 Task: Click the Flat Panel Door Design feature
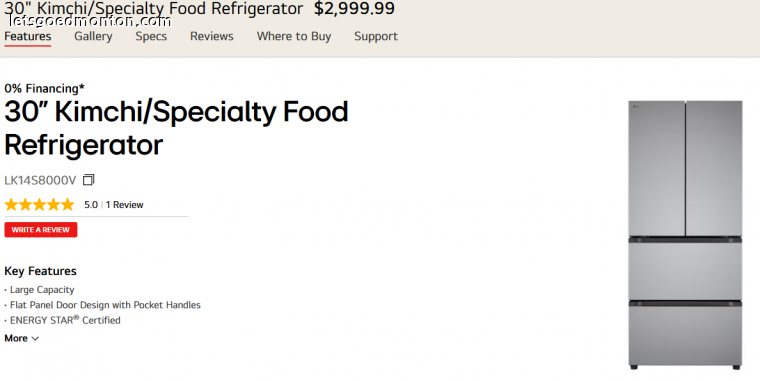point(105,305)
